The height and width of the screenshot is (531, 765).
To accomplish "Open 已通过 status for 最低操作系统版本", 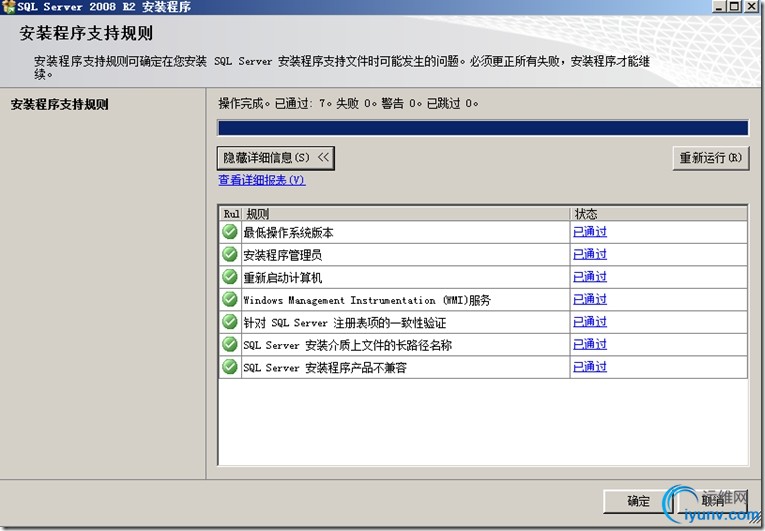I will [590, 232].
